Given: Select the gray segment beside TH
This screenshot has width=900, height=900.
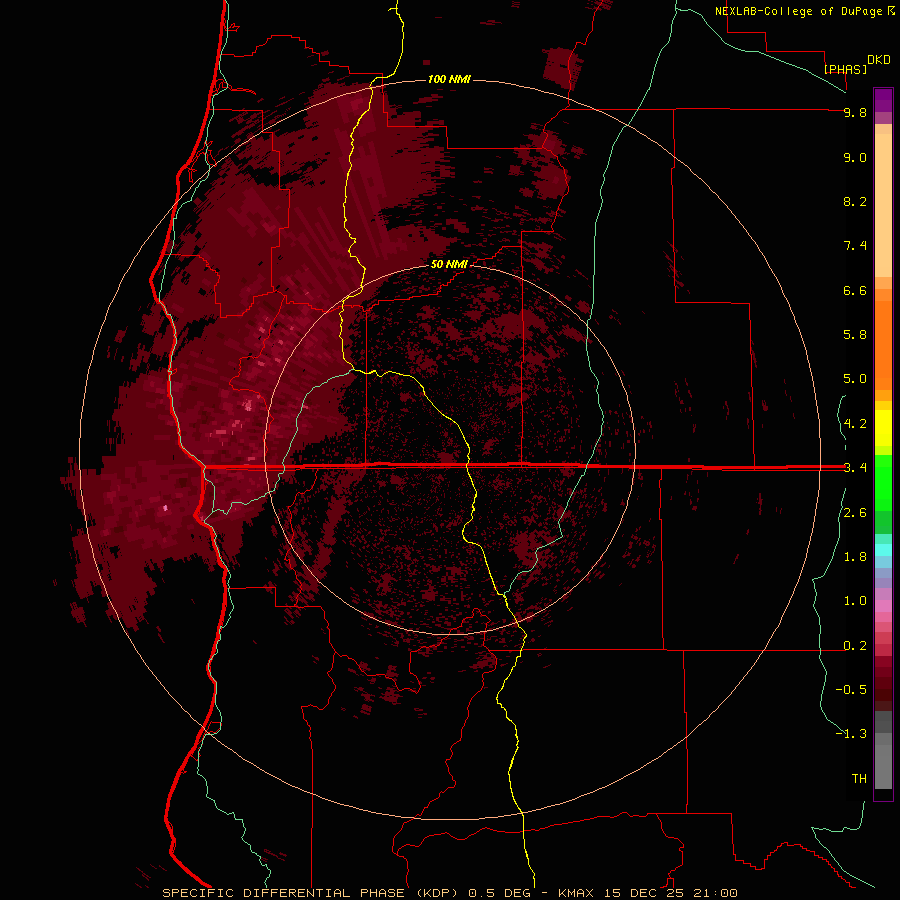Looking at the screenshot, I should click(883, 769).
